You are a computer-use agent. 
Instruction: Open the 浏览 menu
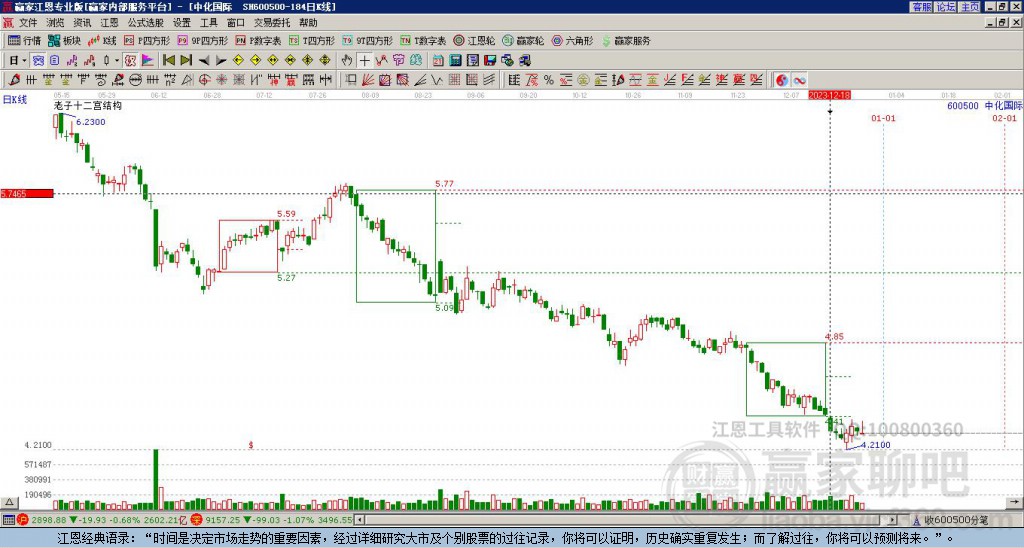(x=55, y=23)
